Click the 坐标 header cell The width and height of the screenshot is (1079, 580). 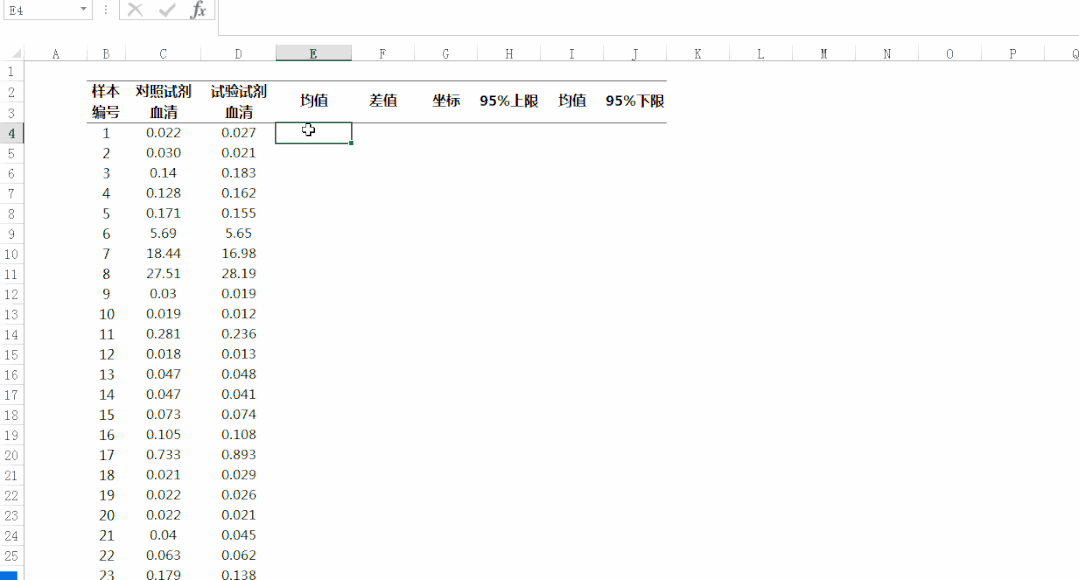tap(446, 101)
